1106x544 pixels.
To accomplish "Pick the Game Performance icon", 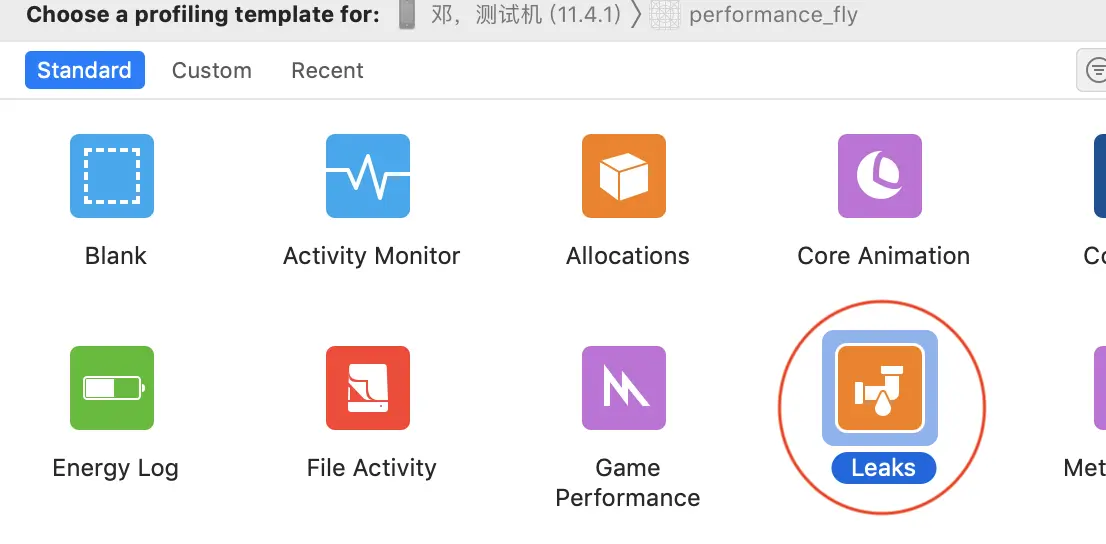I will 624,388.
